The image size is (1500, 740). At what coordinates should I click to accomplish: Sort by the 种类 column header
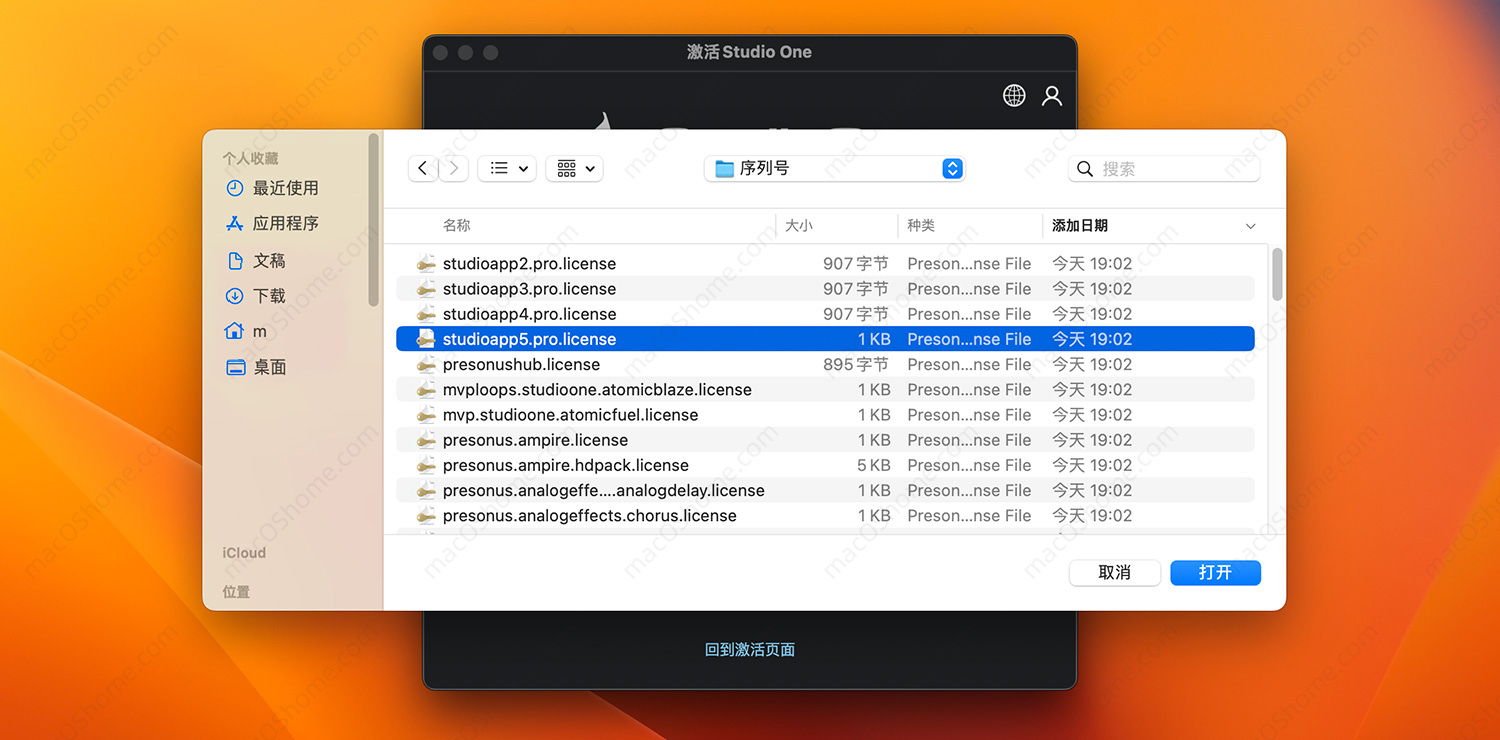click(x=921, y=226)
